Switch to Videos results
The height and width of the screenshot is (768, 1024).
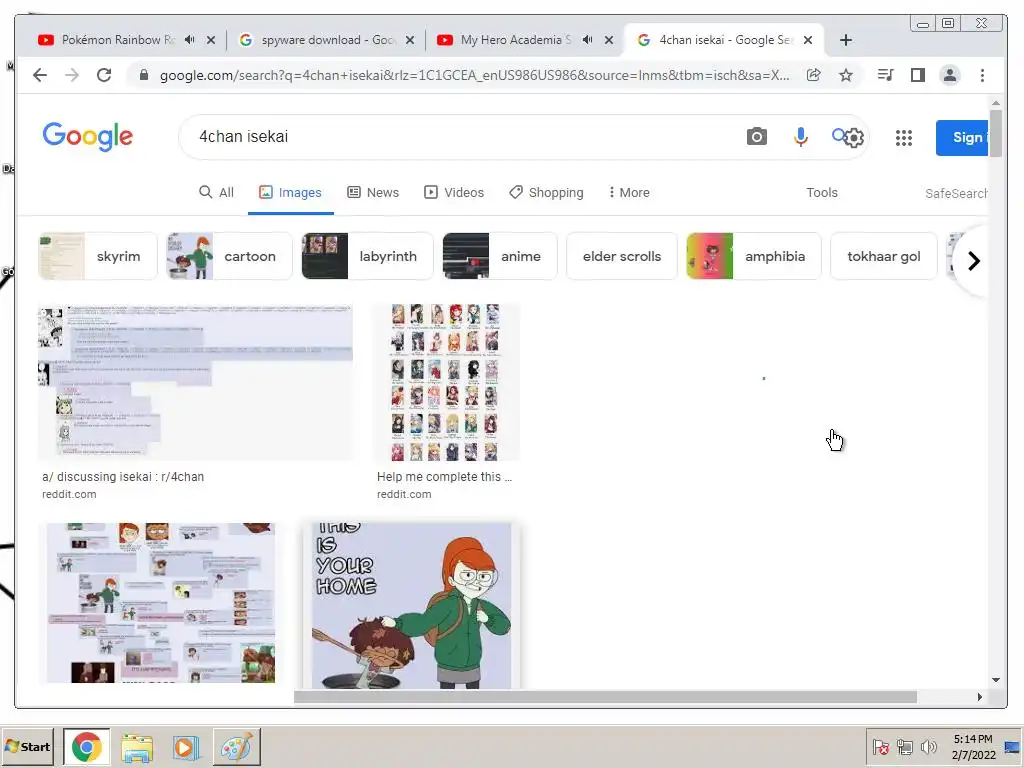(x=454, y=193)
